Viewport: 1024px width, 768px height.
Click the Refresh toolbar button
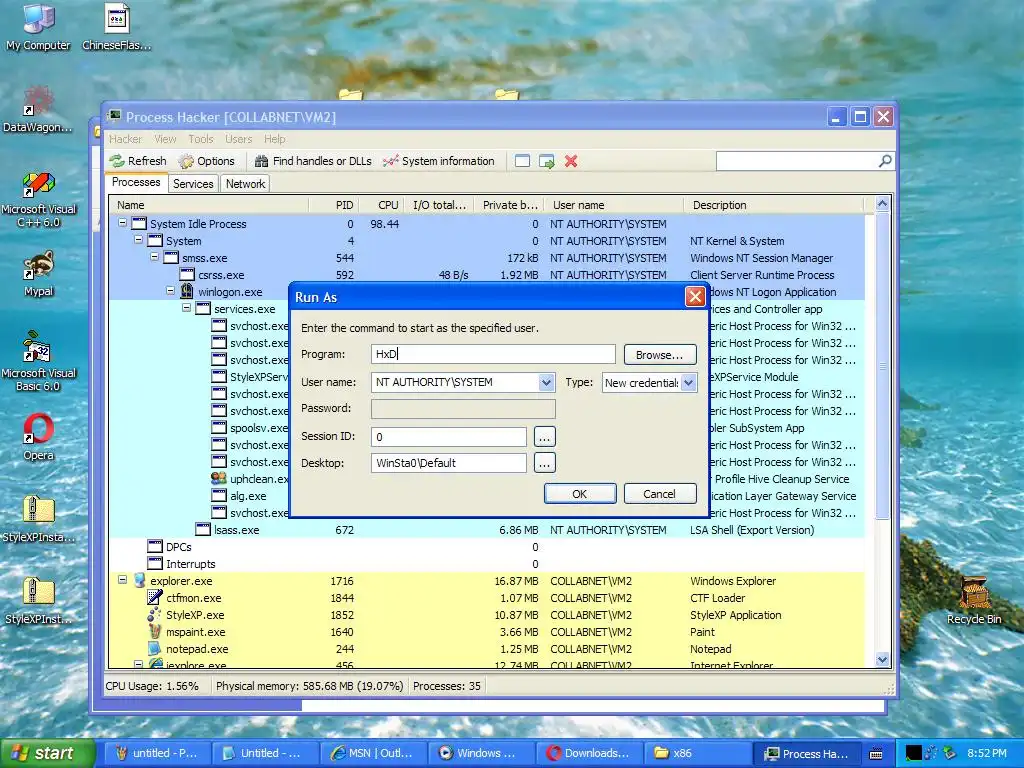[x=138, y=161]
